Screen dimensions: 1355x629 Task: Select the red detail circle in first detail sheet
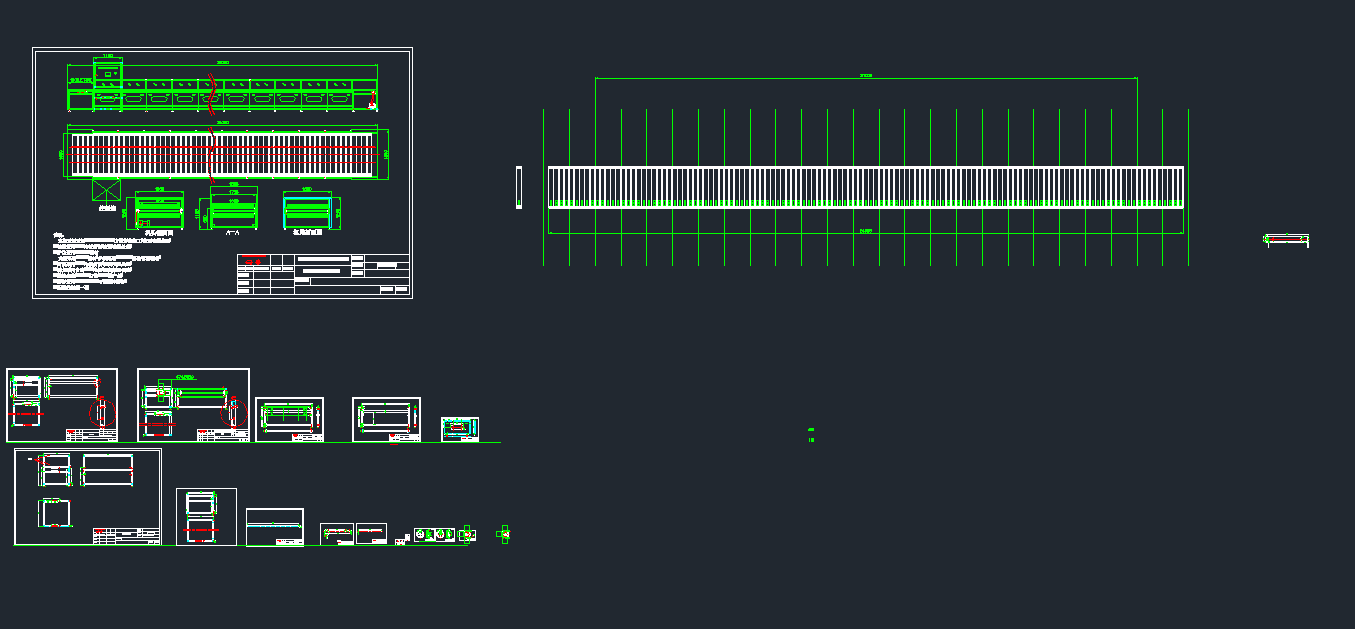point(102,412)
